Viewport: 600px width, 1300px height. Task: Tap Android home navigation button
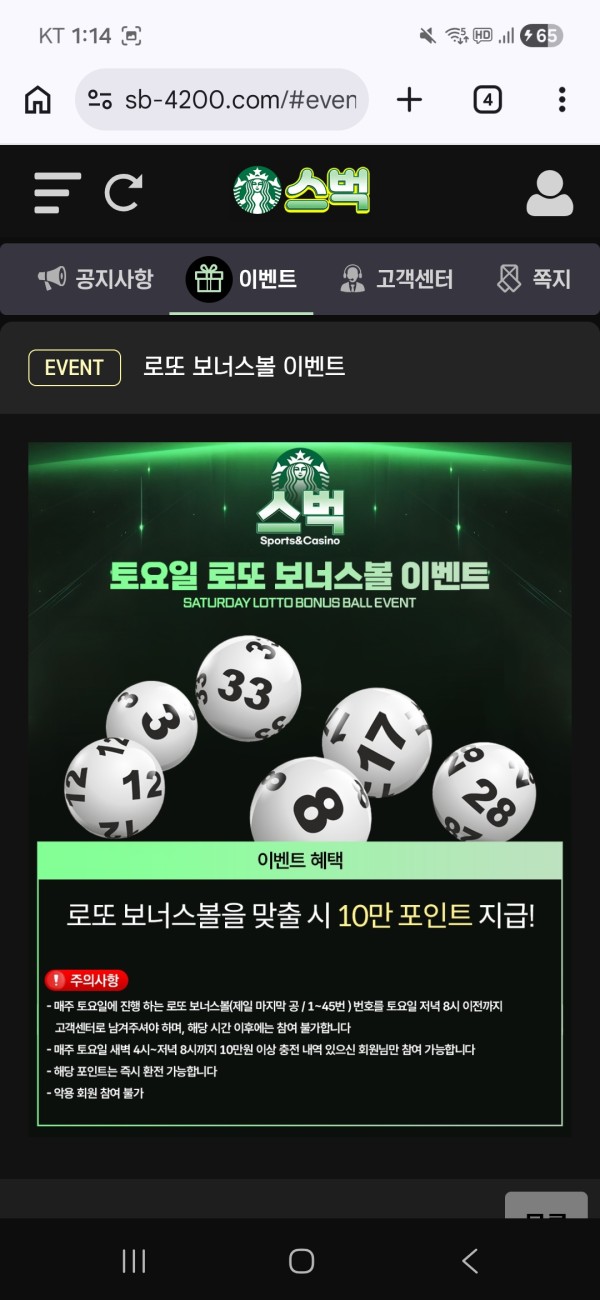tap(301, 1261)
